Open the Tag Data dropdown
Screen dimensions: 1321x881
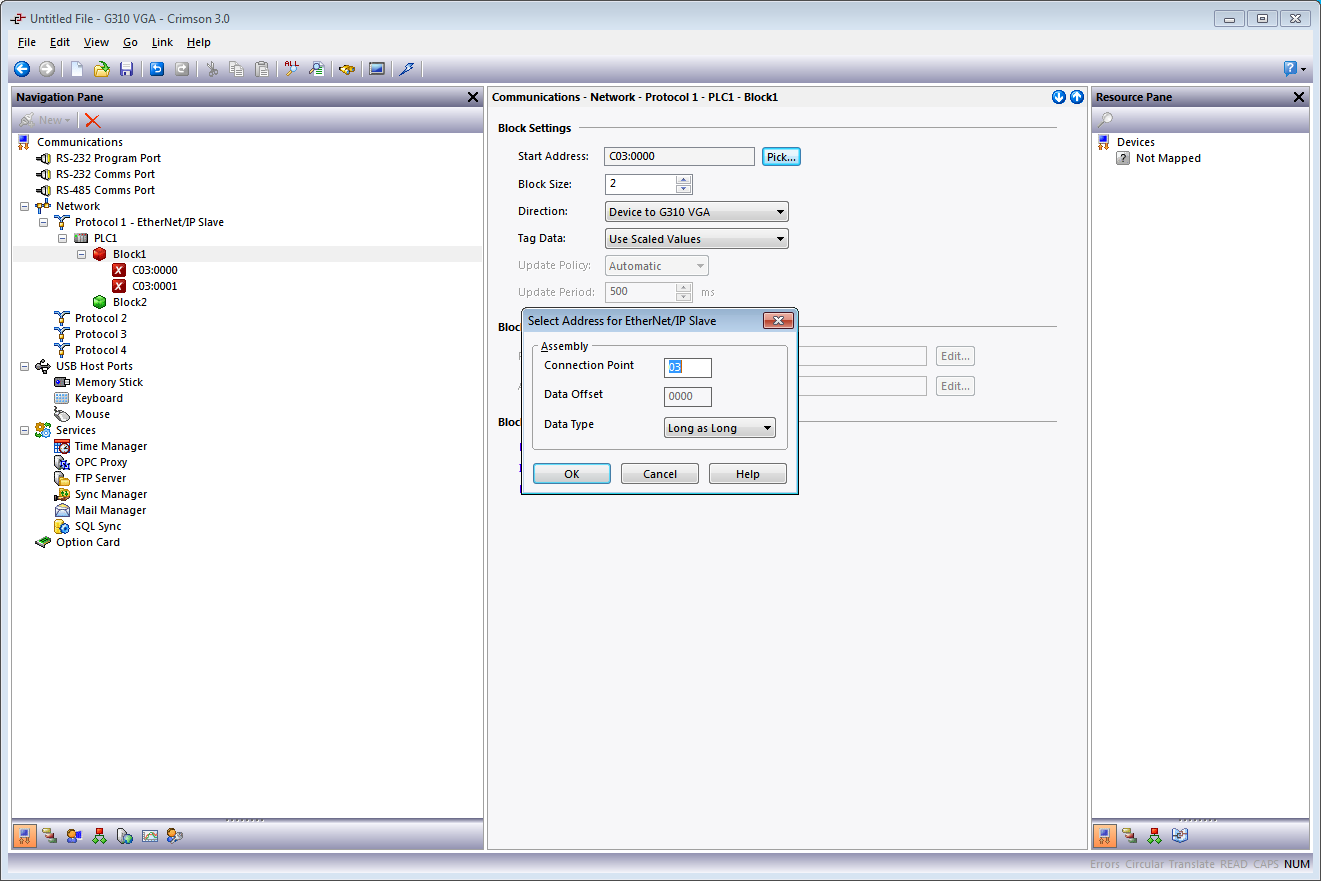pos(697,239)
